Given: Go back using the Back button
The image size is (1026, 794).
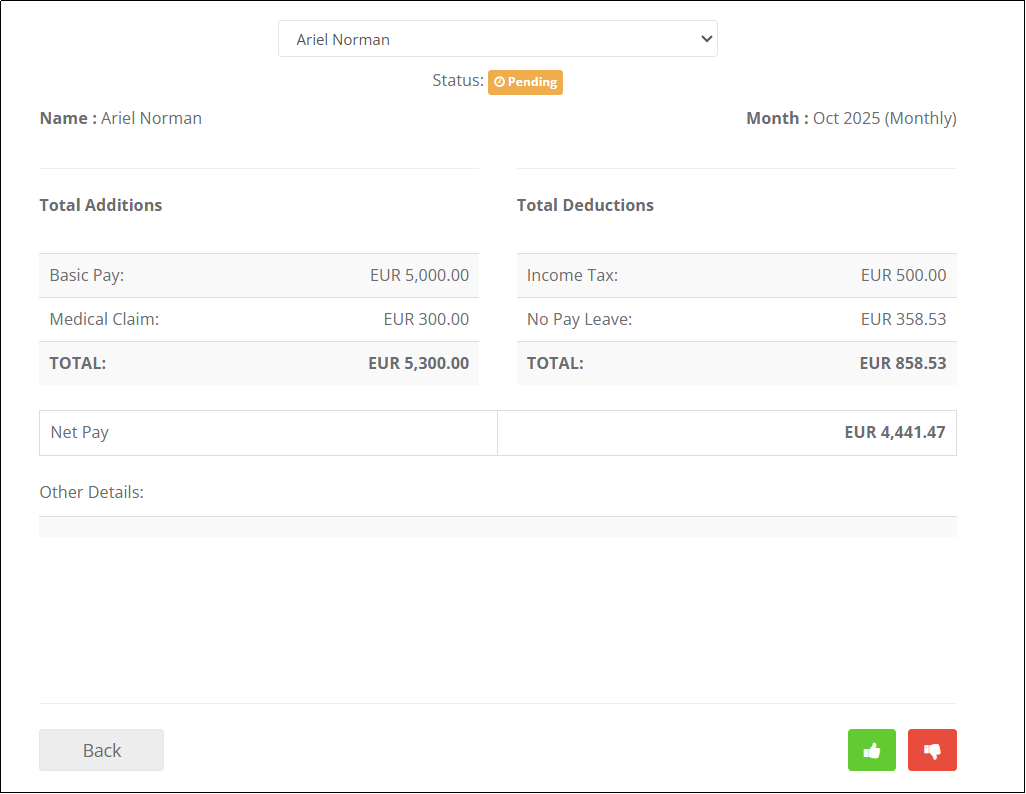Looking at the screenshot, I should [101, 750].
